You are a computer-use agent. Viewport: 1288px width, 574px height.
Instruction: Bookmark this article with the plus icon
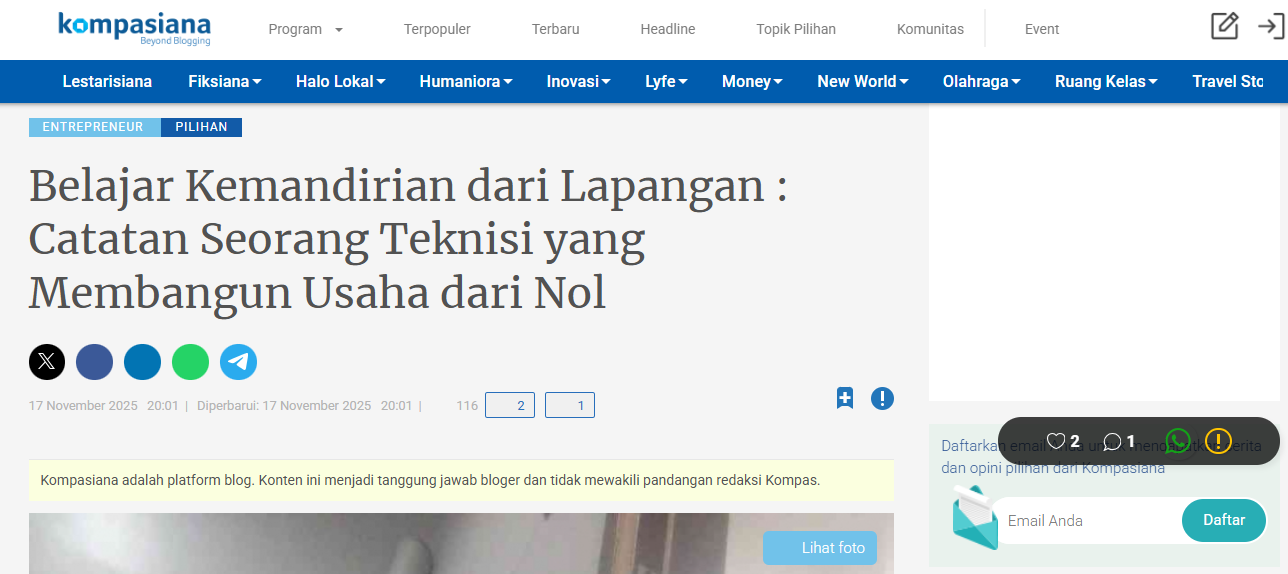point(845,398)
